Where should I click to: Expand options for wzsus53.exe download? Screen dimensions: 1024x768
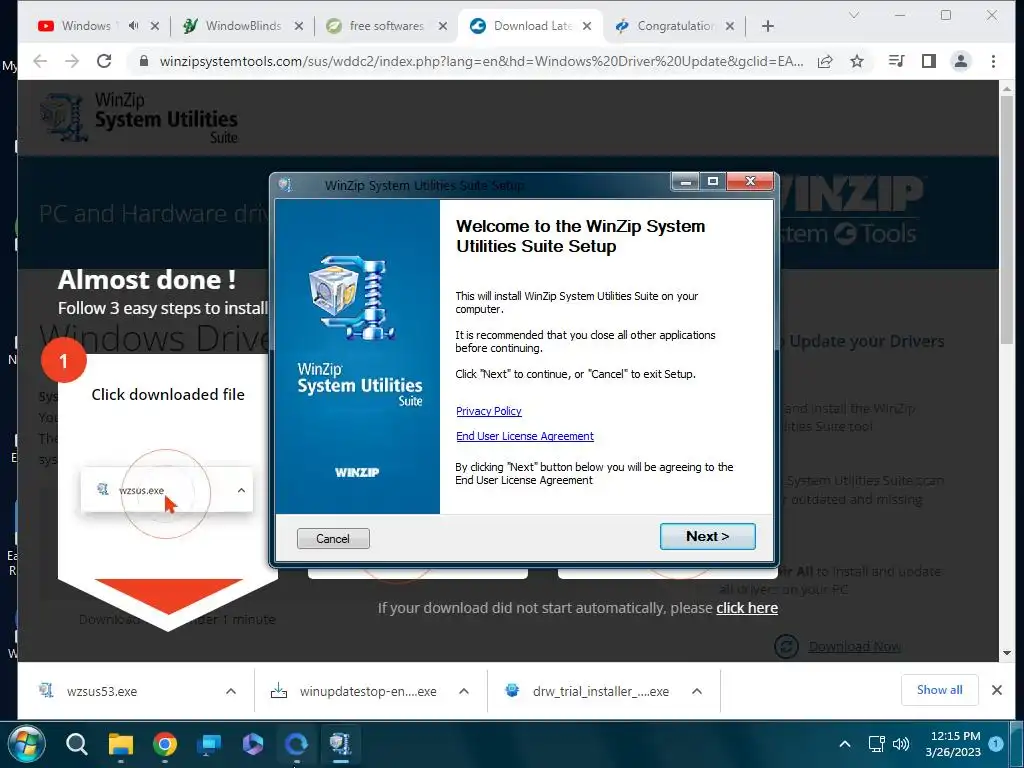point(231,691)
